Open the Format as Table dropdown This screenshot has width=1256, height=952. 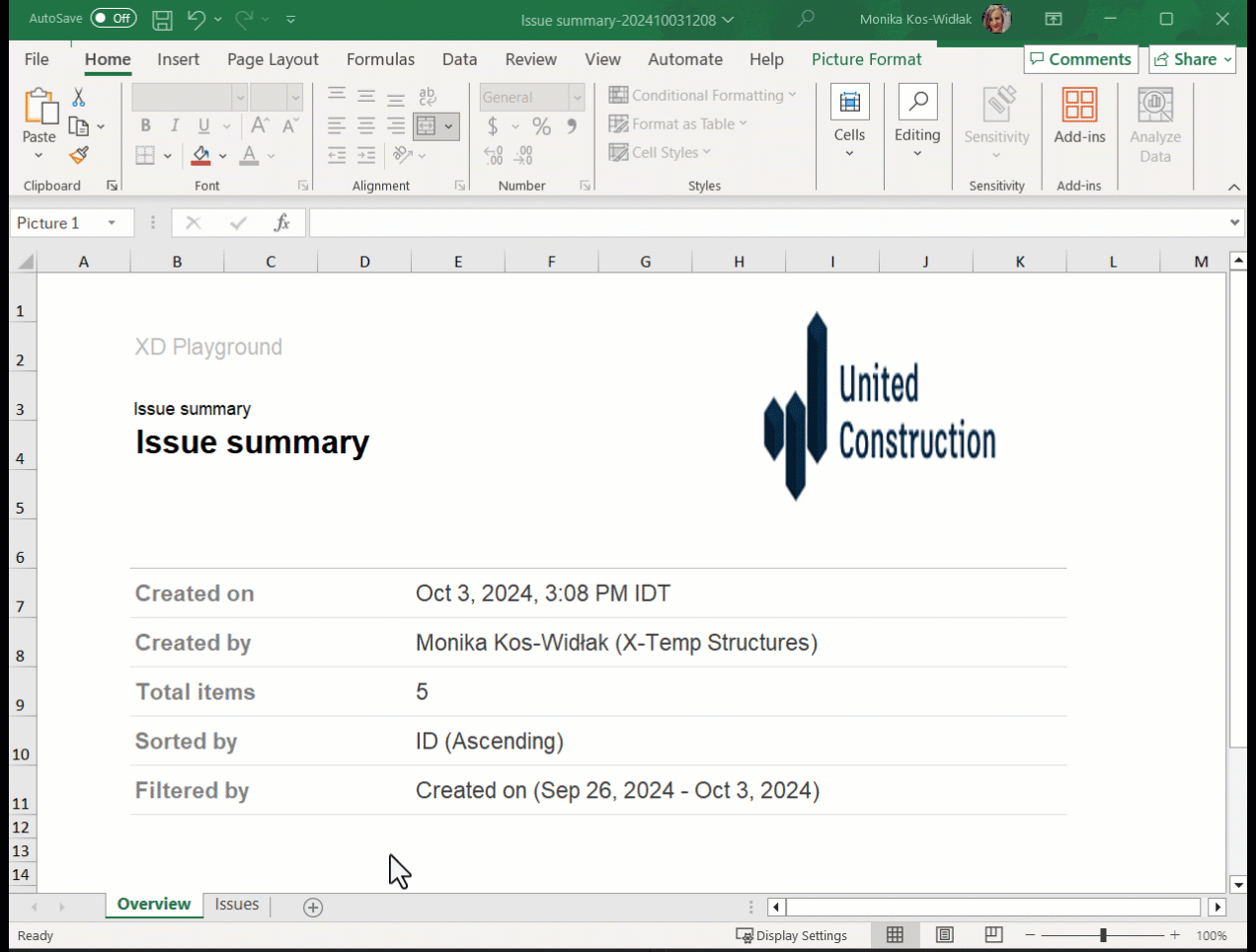coord(678,123)
